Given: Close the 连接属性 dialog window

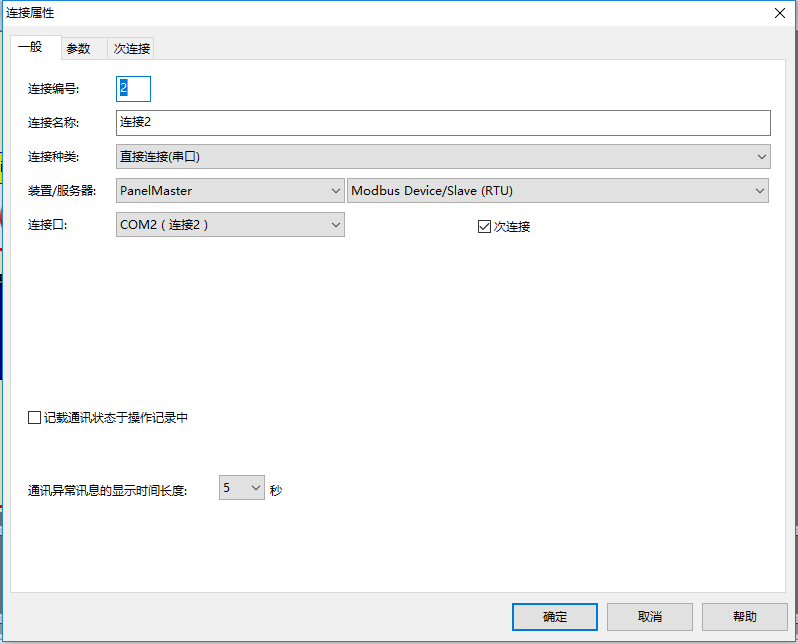Looking at the screenshot, I should pos(779,13).
